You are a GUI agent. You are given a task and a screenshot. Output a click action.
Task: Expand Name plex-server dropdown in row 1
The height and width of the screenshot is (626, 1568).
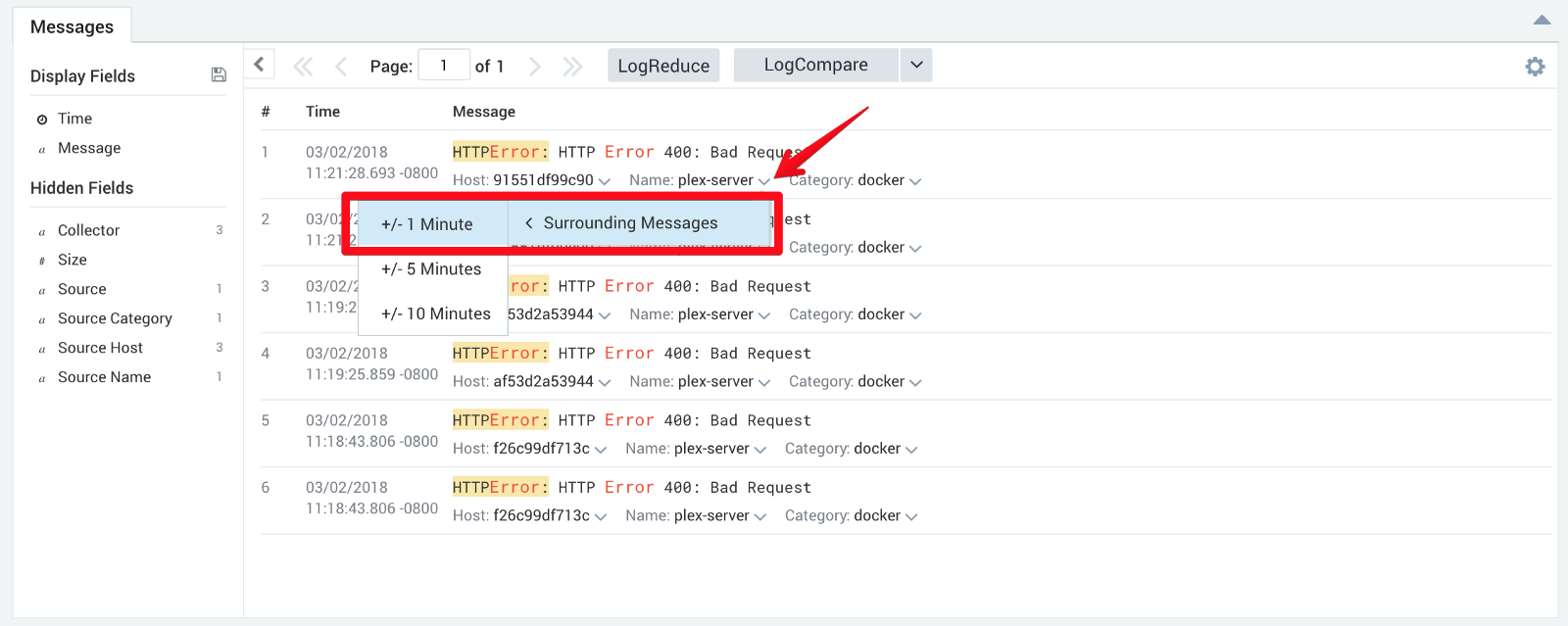point(764,181)
